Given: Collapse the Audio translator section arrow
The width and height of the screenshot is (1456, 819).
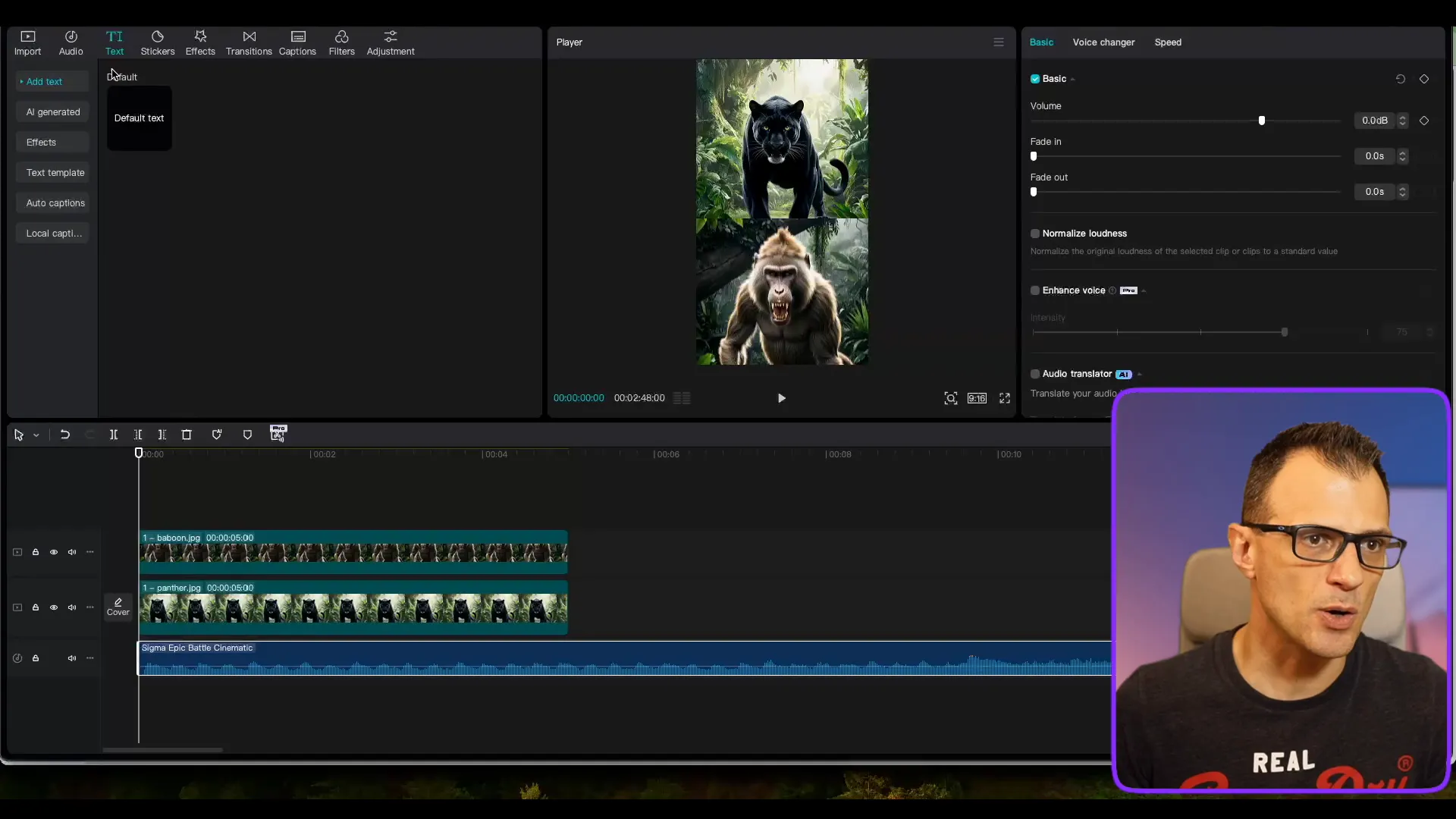Looking at the screenshot, I should [x=1139, y=375].
